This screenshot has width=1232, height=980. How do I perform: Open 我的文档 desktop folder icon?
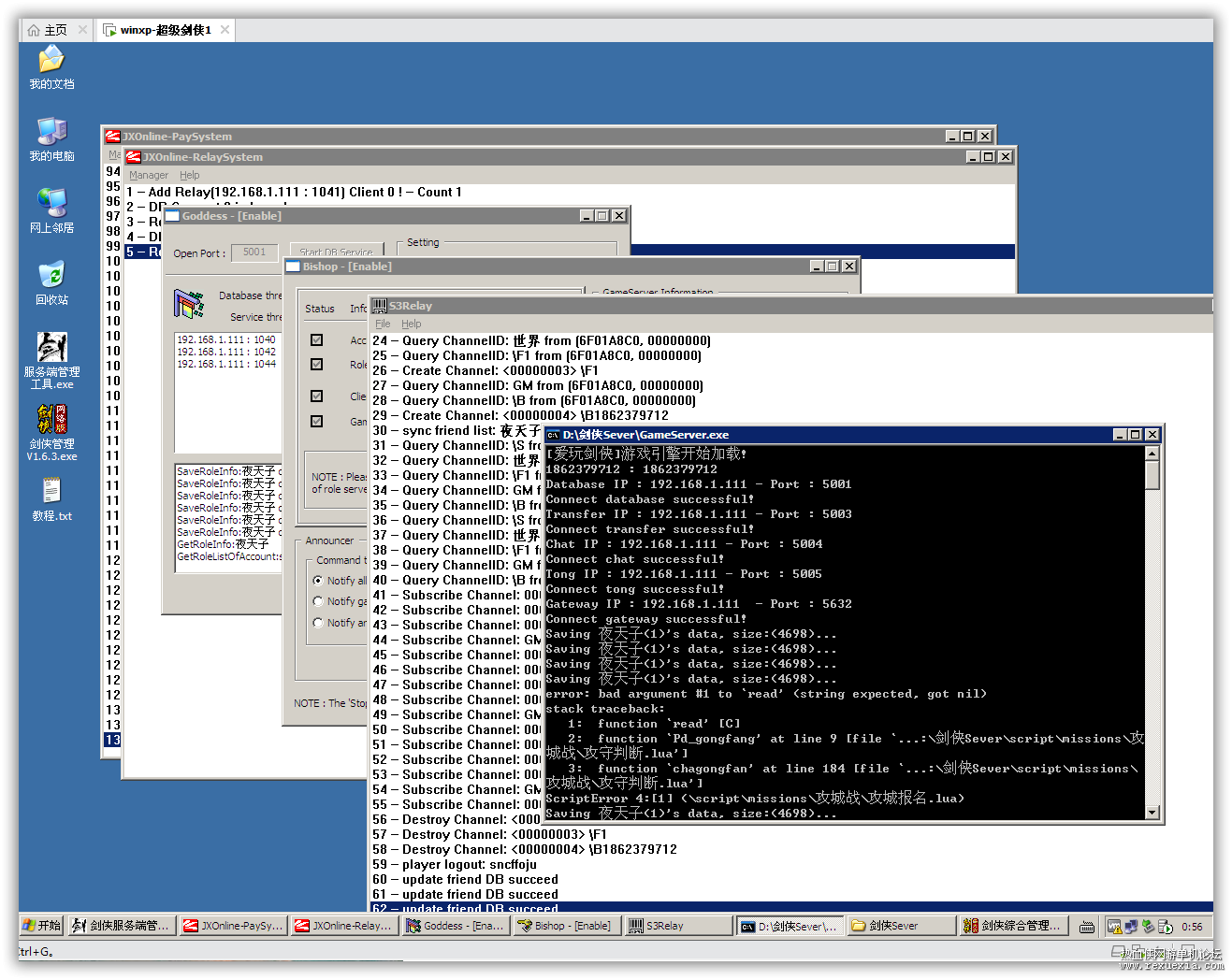51,61
